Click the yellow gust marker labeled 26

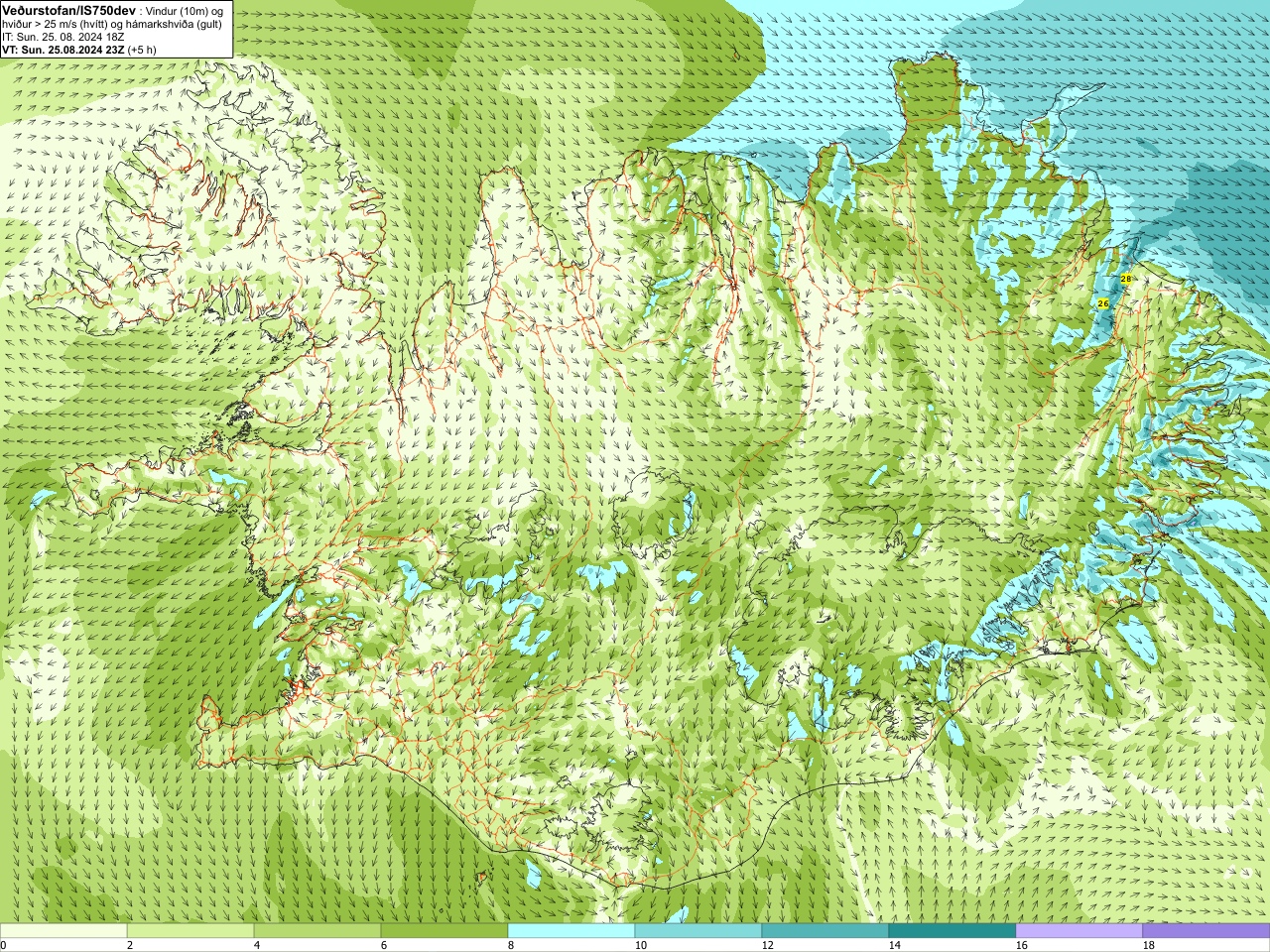[1103, 303]
